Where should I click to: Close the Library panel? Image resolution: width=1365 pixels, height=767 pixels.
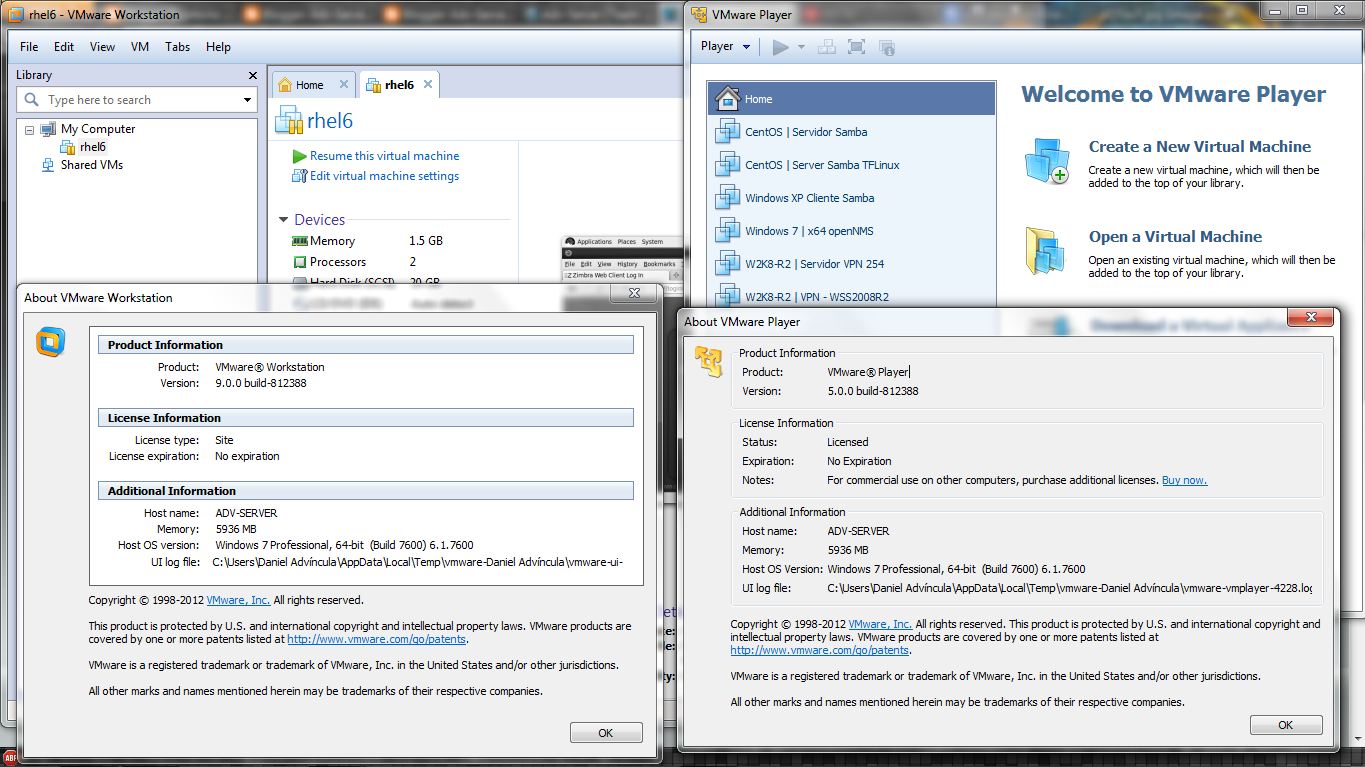(x=253, y=75)
